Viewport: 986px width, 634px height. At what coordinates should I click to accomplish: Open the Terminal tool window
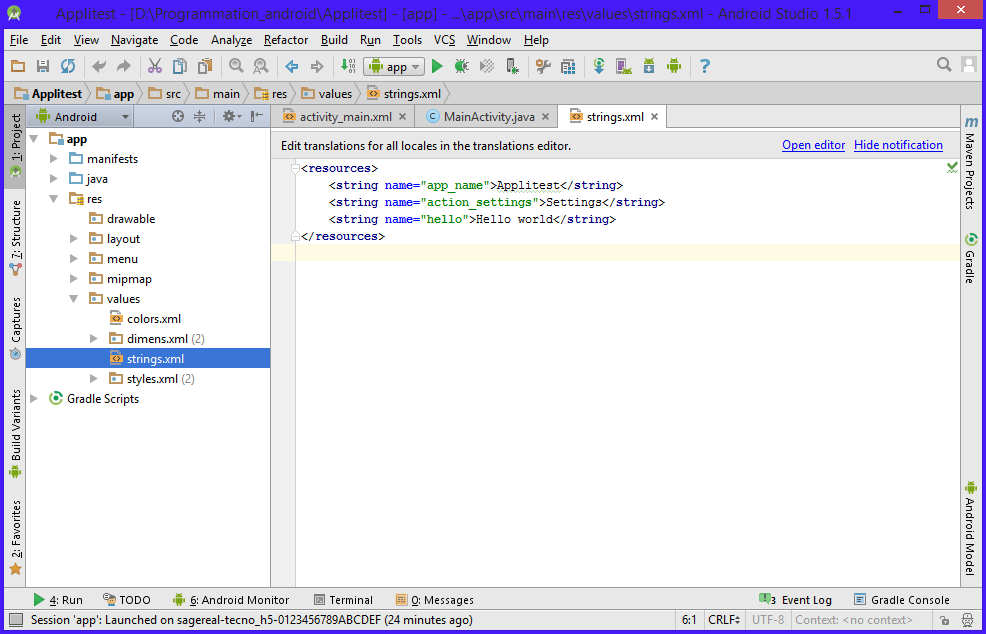[343, 600]
